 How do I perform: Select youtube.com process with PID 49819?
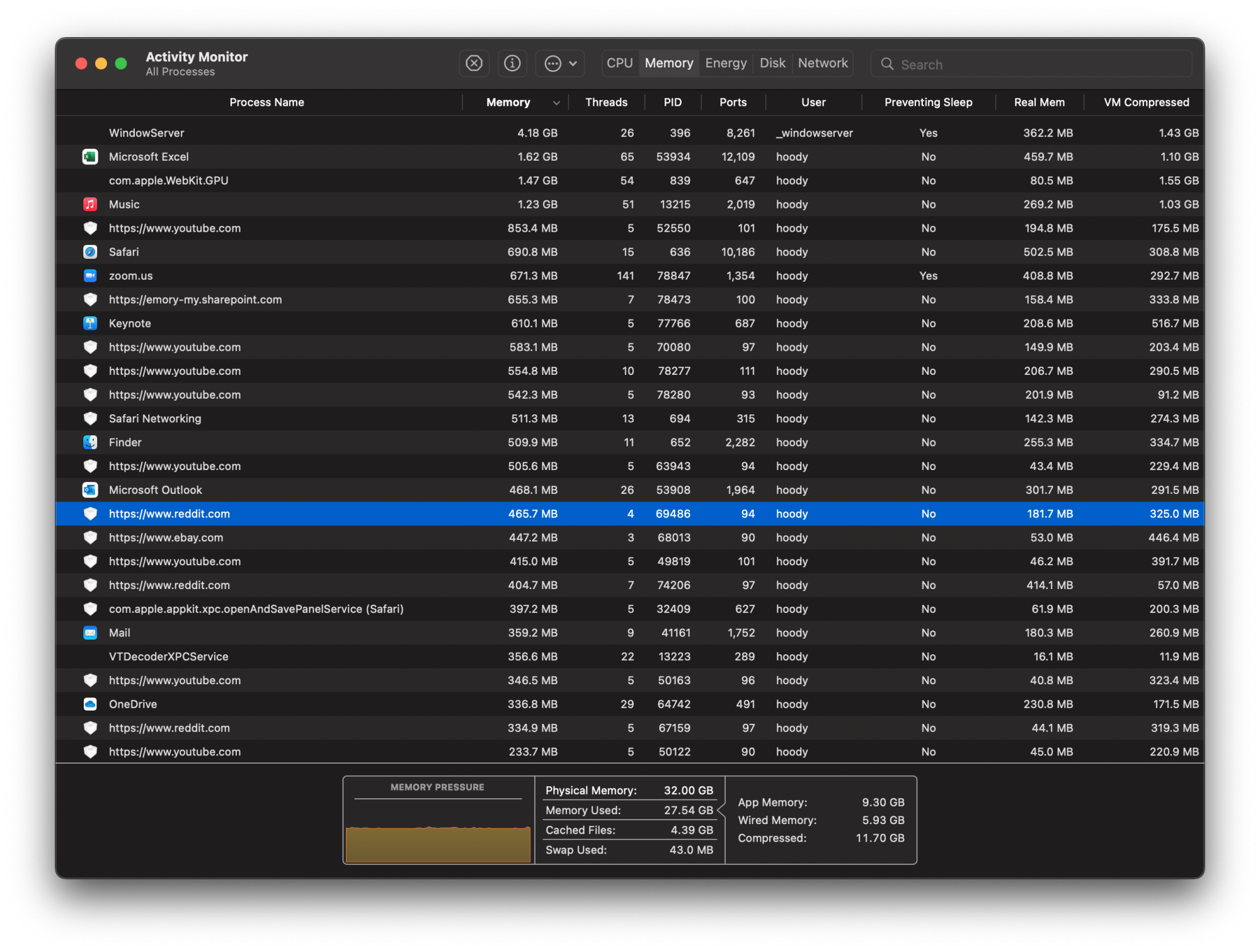pyautogui.click(x=630, y=561)
